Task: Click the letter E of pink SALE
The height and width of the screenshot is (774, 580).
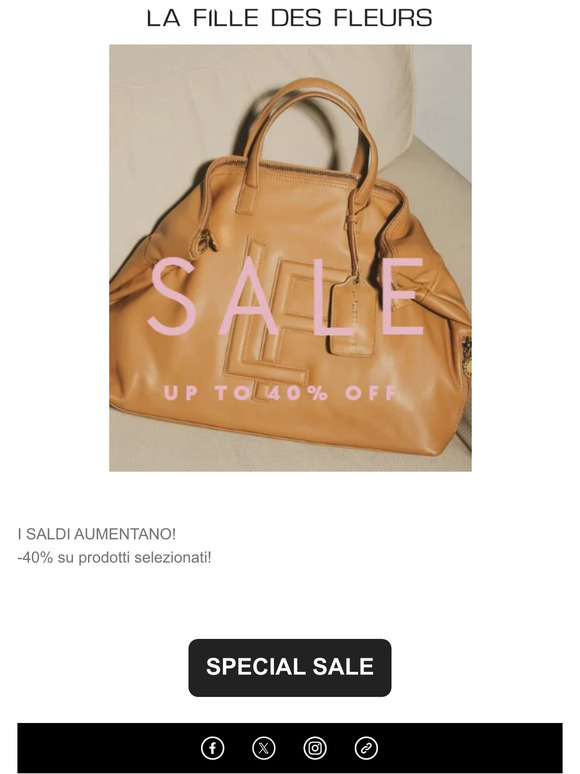Action: click(x=405, y=296)
